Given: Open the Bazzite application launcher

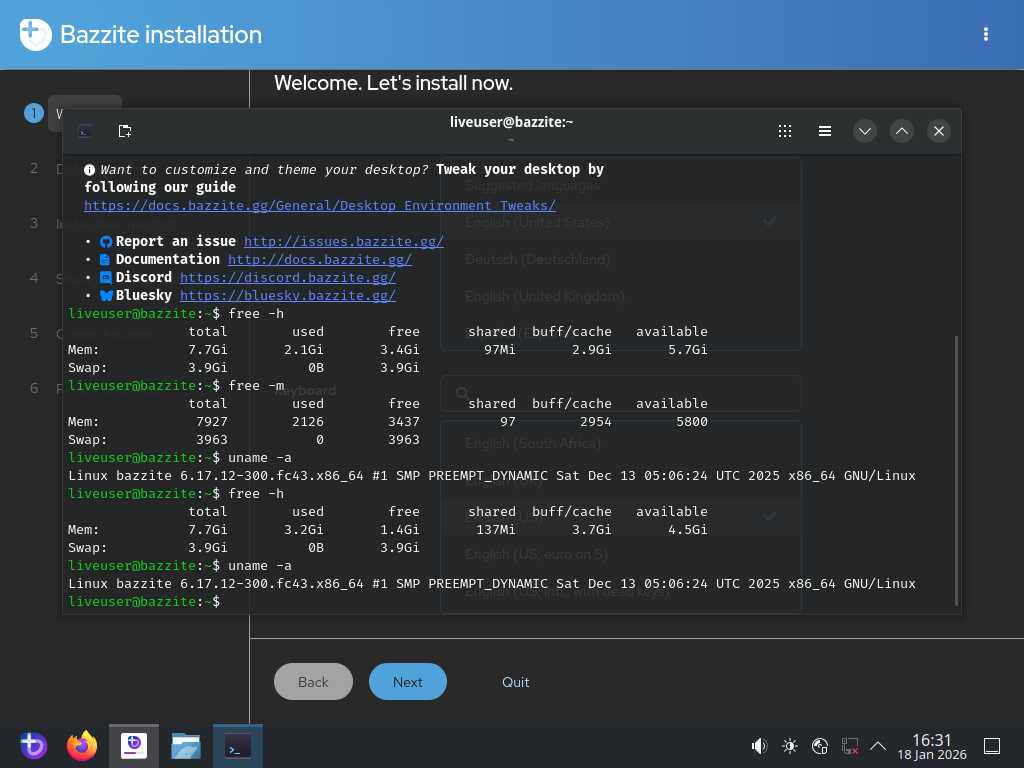Looking at the screenshot, I should [x=33, y=746].
